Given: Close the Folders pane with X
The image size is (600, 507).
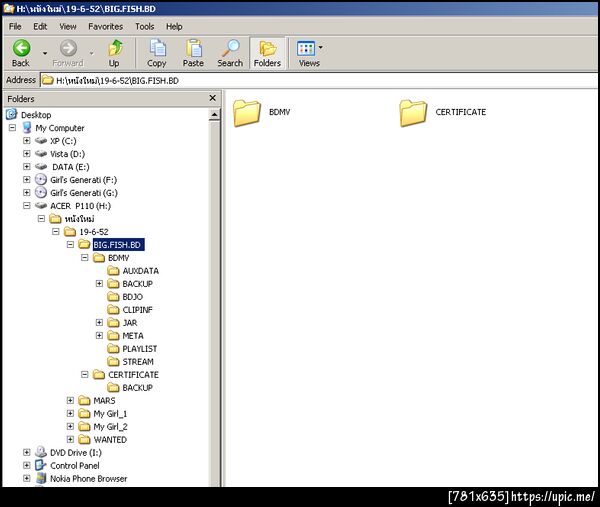Looking at the screenshot, I should (x=213, y=98).
